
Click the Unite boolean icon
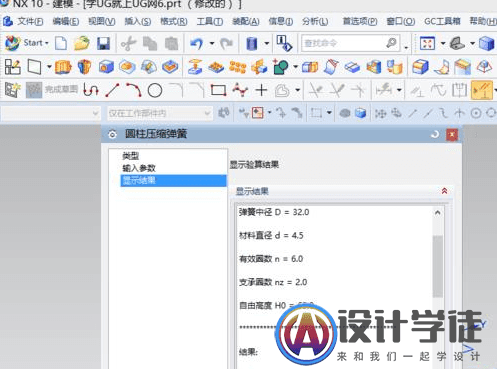[281, 67]
